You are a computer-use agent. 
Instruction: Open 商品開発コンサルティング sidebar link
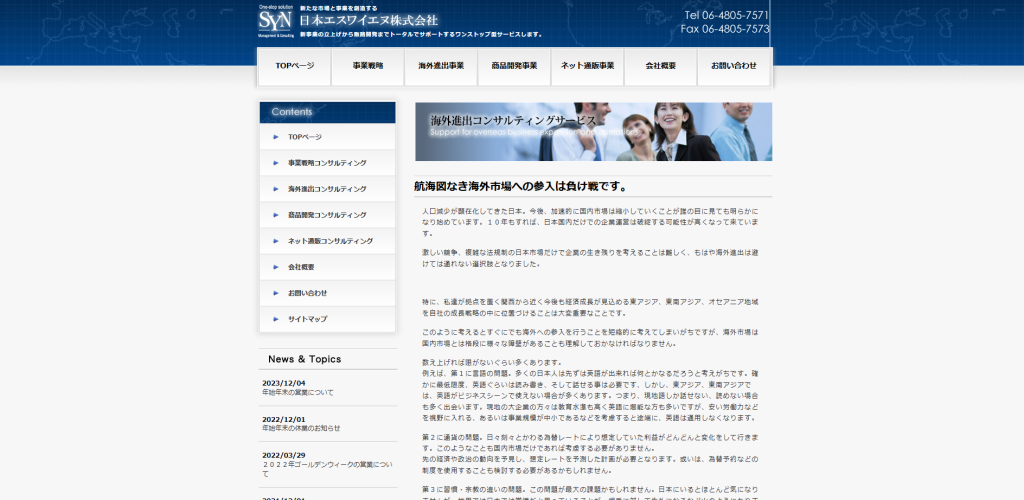click(x=327, y=215)
